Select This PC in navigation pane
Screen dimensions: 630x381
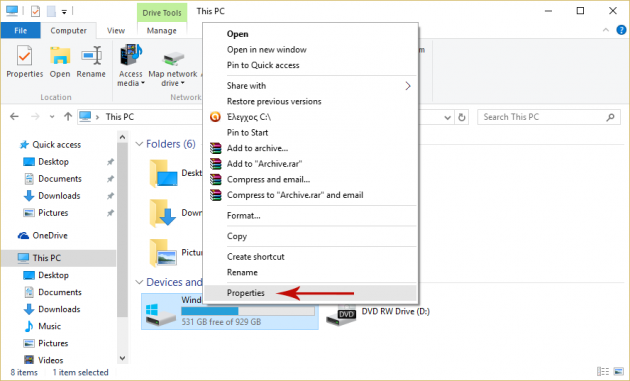[x=59, y=258]
